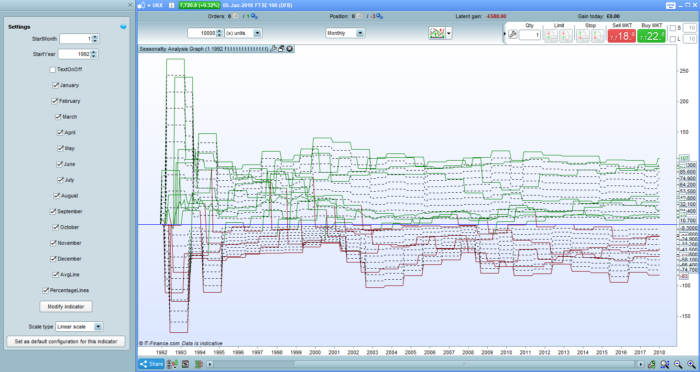
Task: Open the keyboard shortcuts icon in title bar
Action: pos(671,5)
